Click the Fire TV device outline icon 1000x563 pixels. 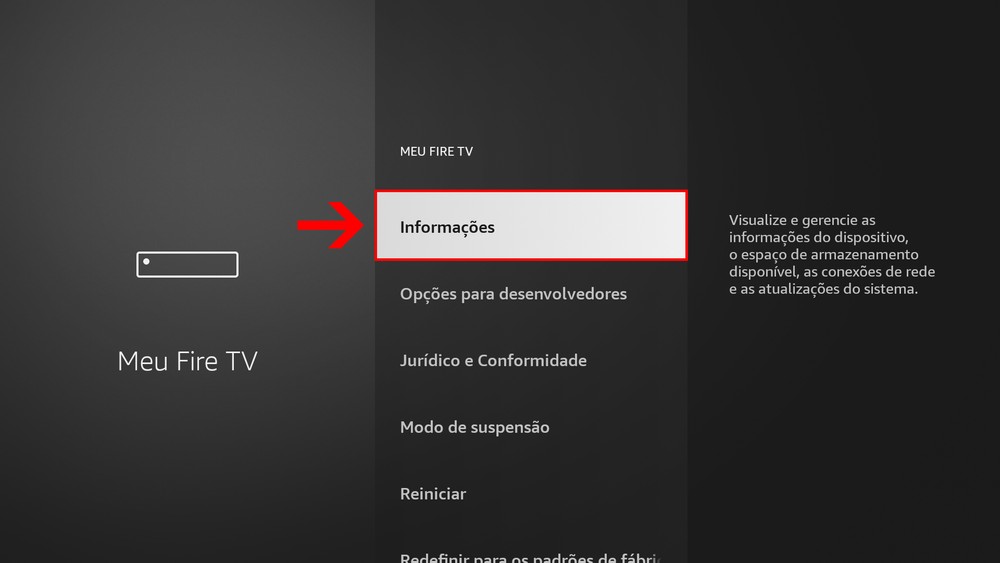188,265
